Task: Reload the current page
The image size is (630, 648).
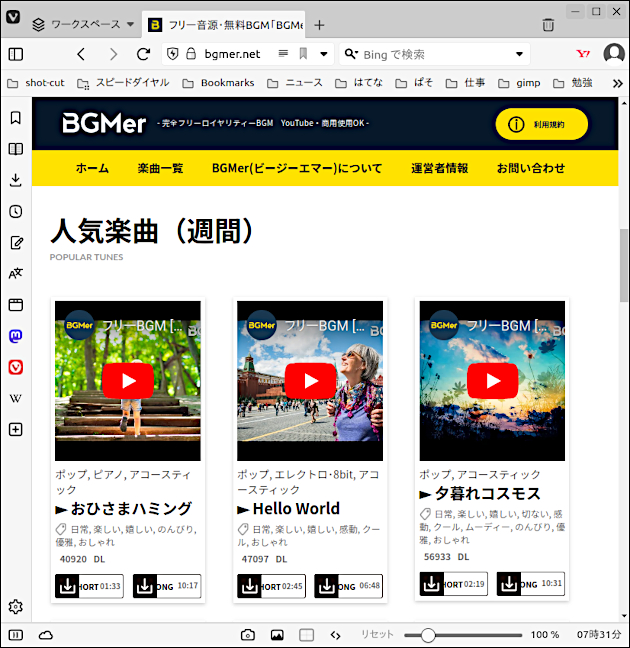Action: tap(143, 54)
